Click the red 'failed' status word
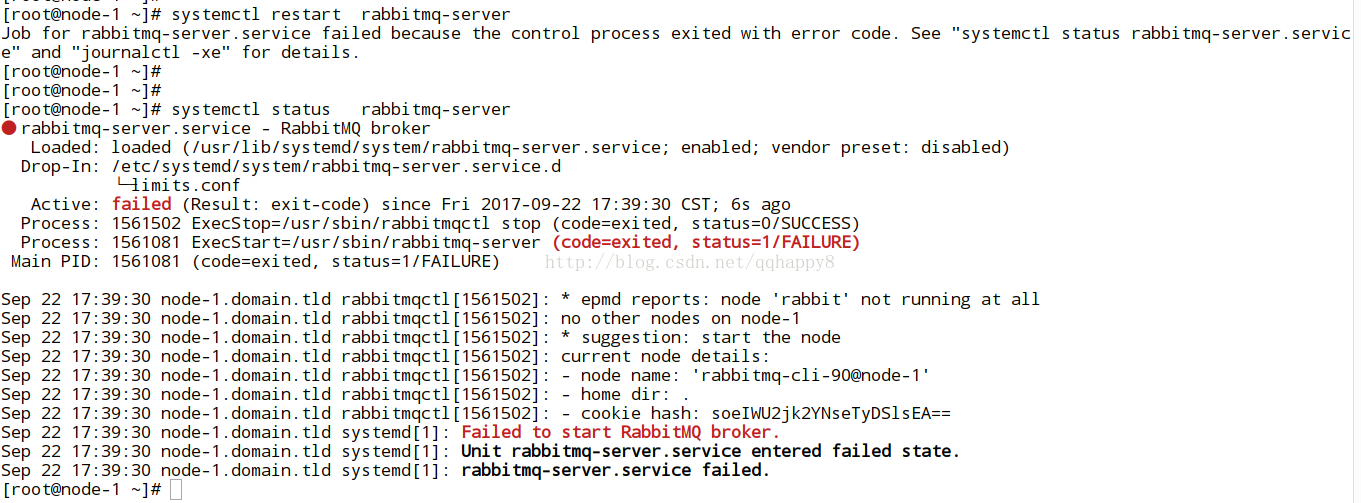The height and width of the screenshot is (503, 1361). pyautogui.click(x=141, y=204)
